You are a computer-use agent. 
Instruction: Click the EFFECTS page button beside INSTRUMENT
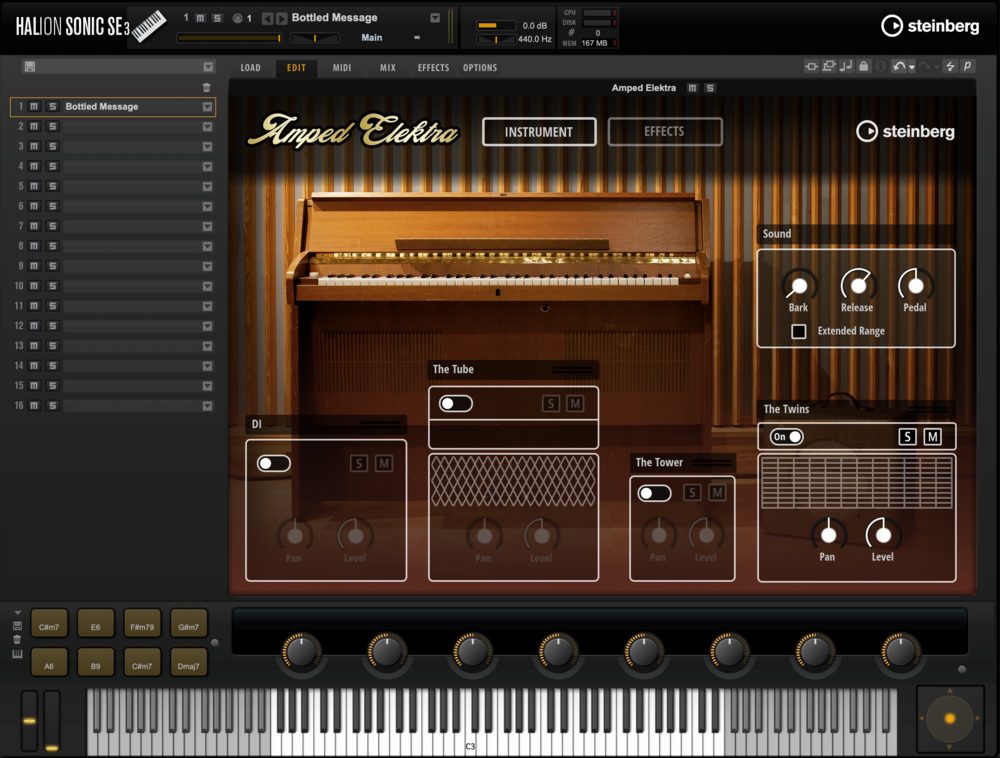(665, 131)
